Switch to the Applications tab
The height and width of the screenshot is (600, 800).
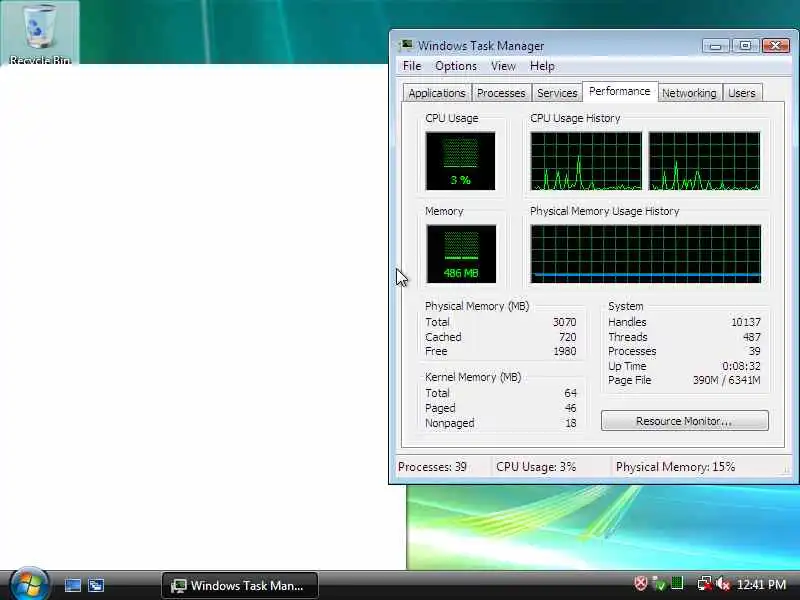(437, 93)
